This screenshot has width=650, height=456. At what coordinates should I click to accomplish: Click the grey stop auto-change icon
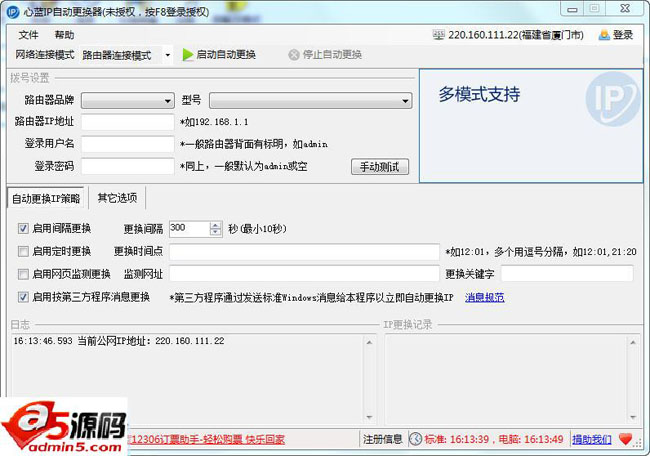point(293,55)
